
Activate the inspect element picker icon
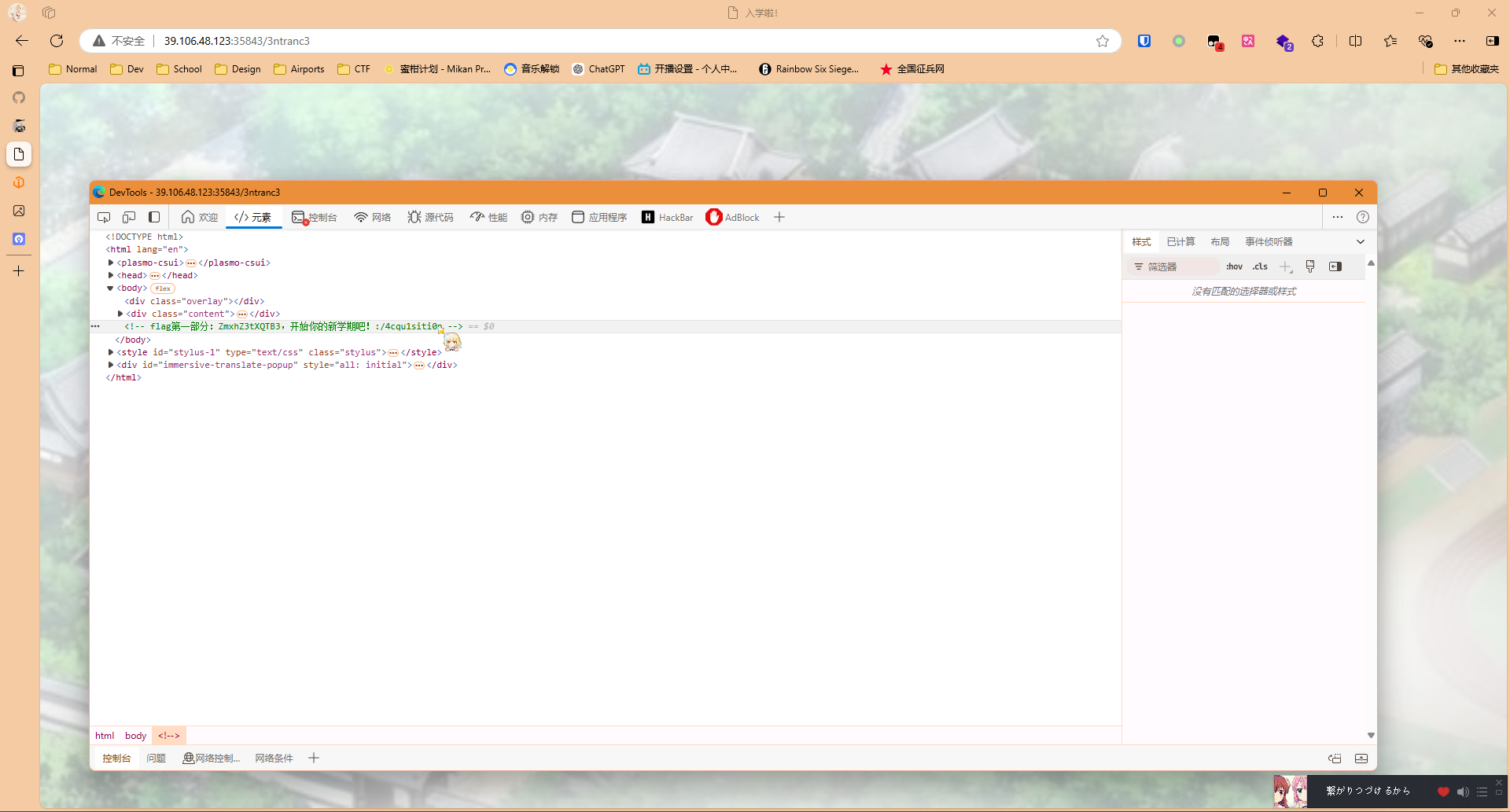pyautogui.click(x=104, y=217)
